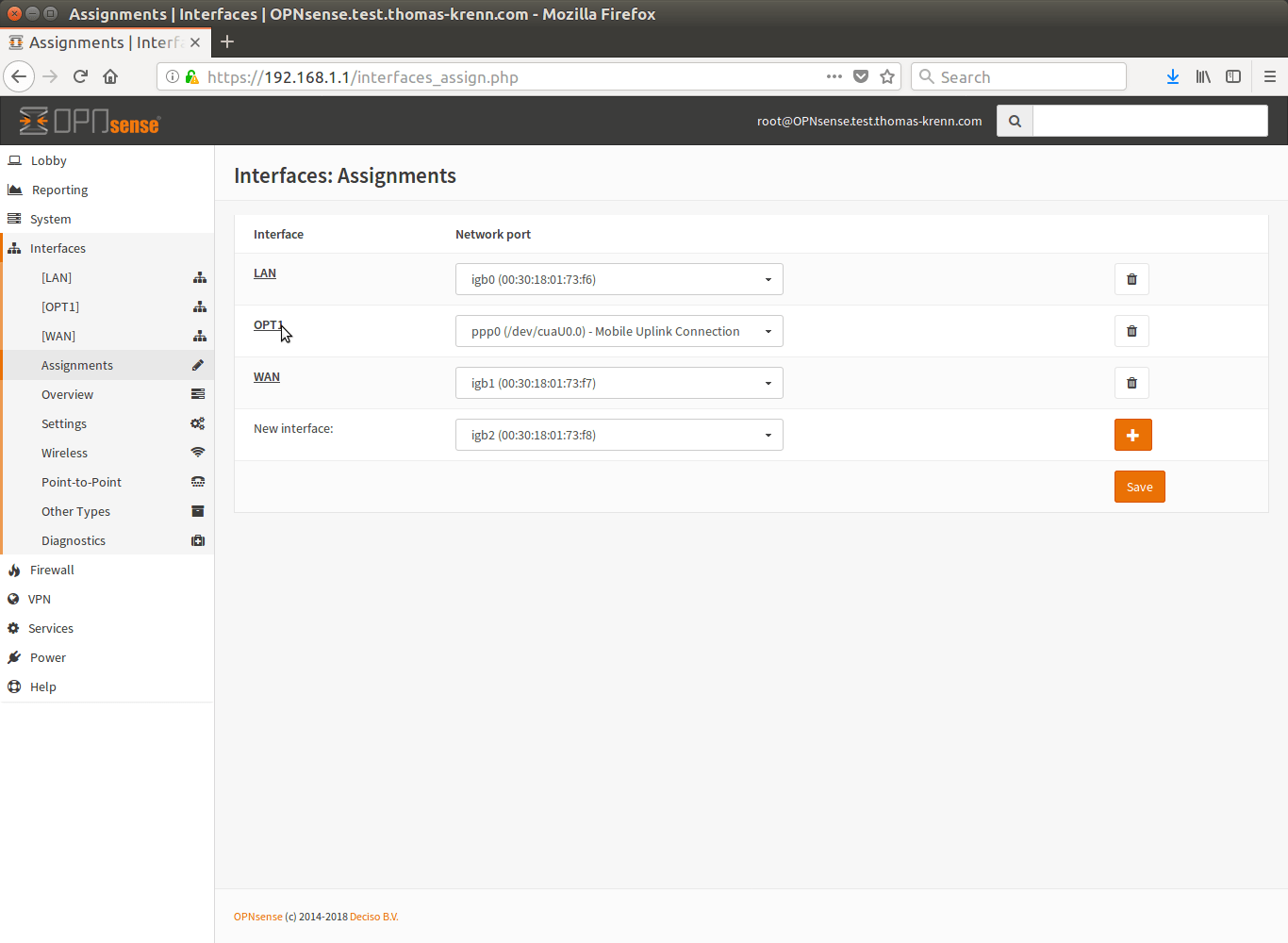Bookmark this page with star icon
The height and width of the screenshot is (943, 1288).
(887, 77)
